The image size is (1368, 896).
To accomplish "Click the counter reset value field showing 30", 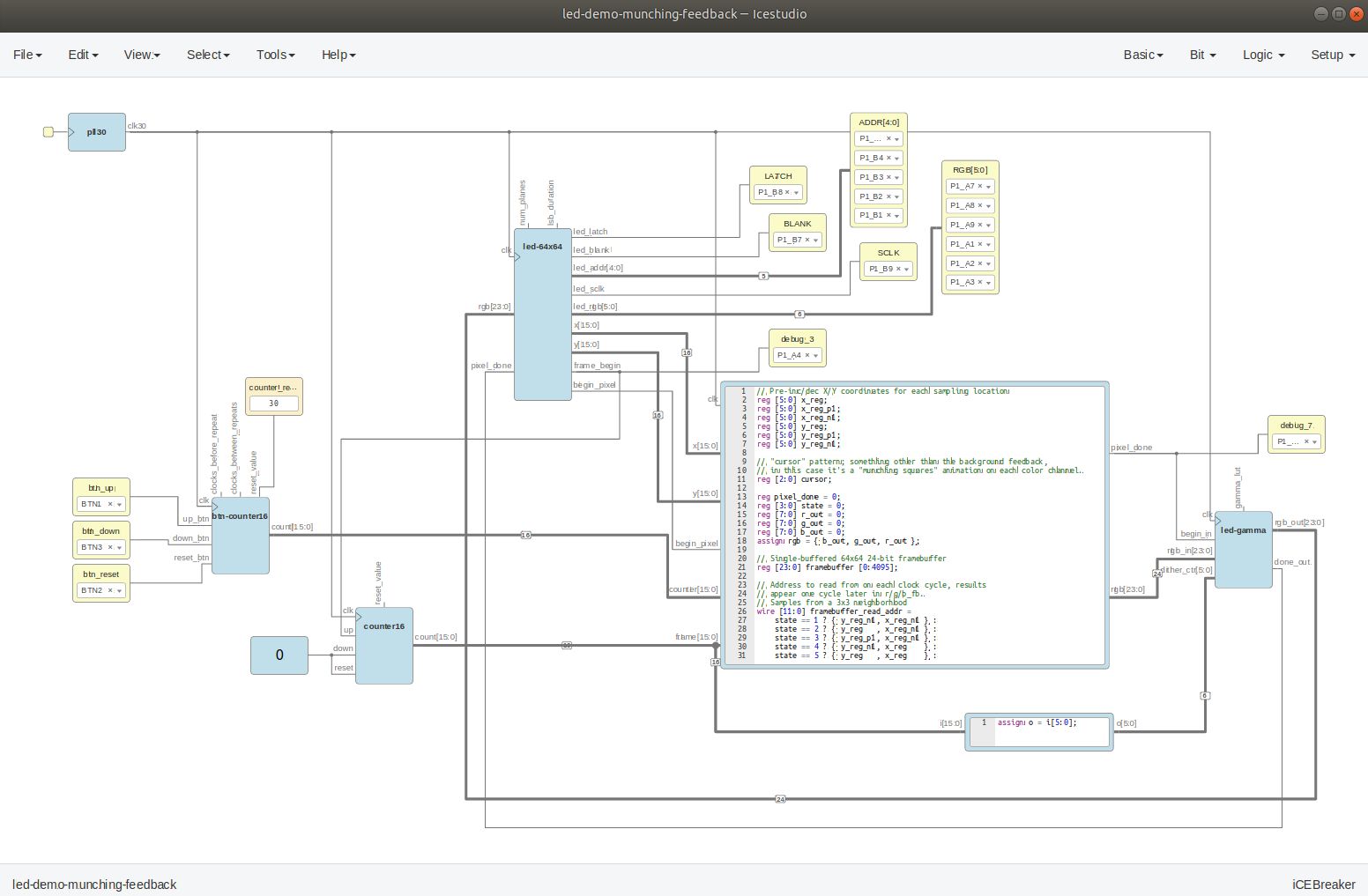I will pyautogui.click(x=273, y=404).
